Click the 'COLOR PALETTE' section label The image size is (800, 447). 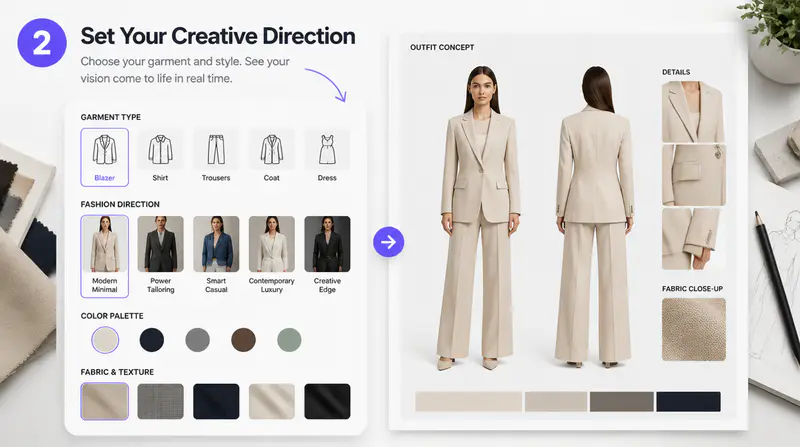tap(112, 316)
